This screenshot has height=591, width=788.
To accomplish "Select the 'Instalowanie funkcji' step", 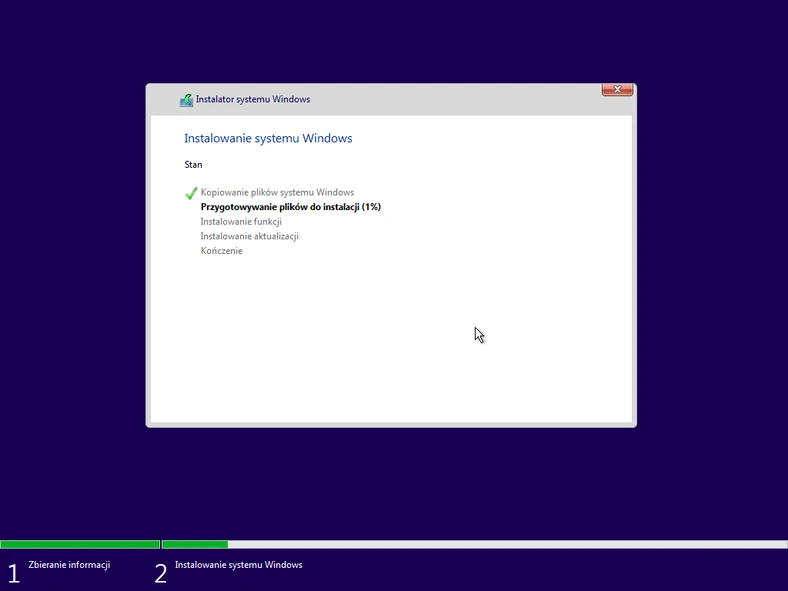I will [x=241, y=222].
